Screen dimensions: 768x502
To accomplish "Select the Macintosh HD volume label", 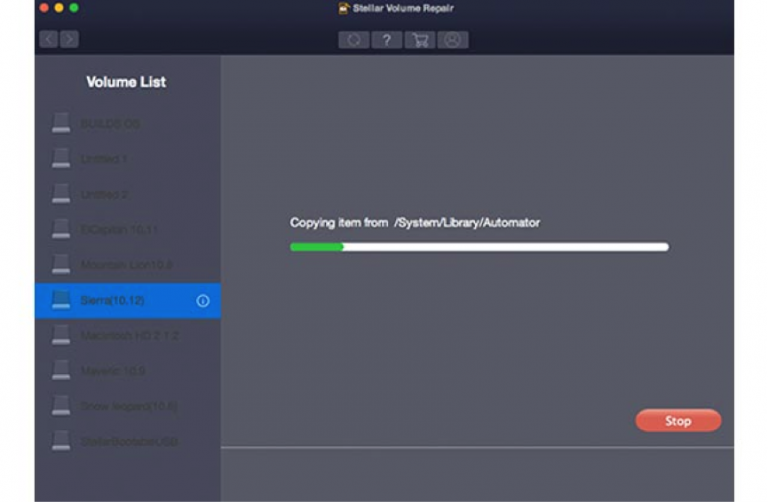I will [x=129, y=336].
